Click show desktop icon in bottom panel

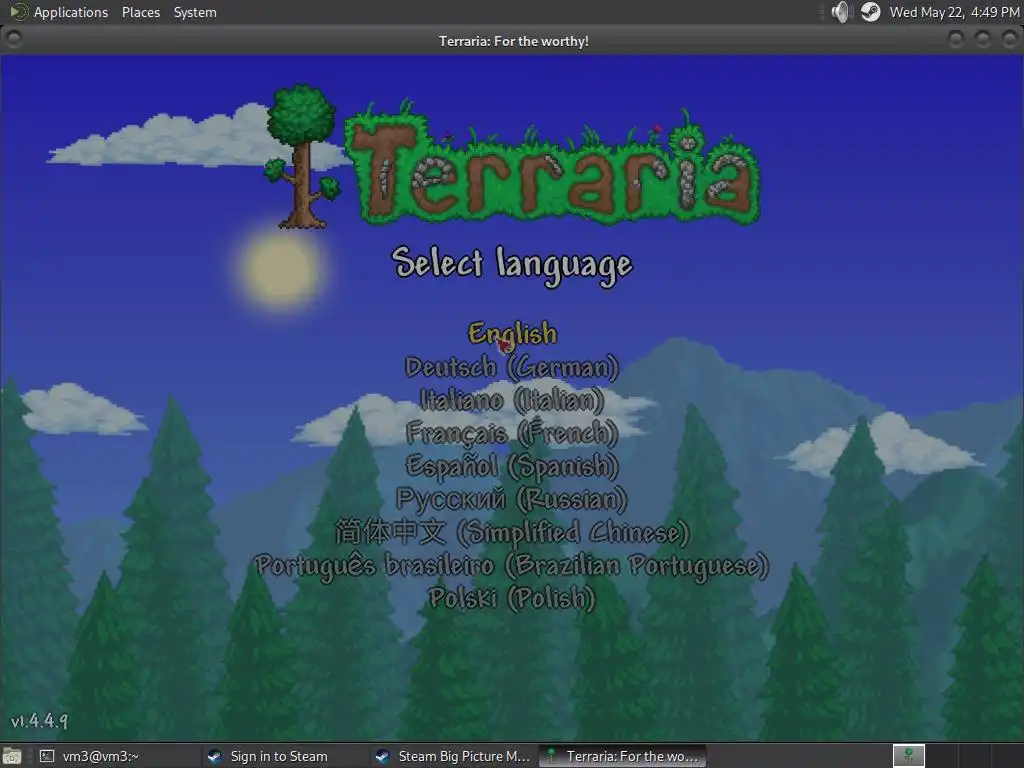11,756
